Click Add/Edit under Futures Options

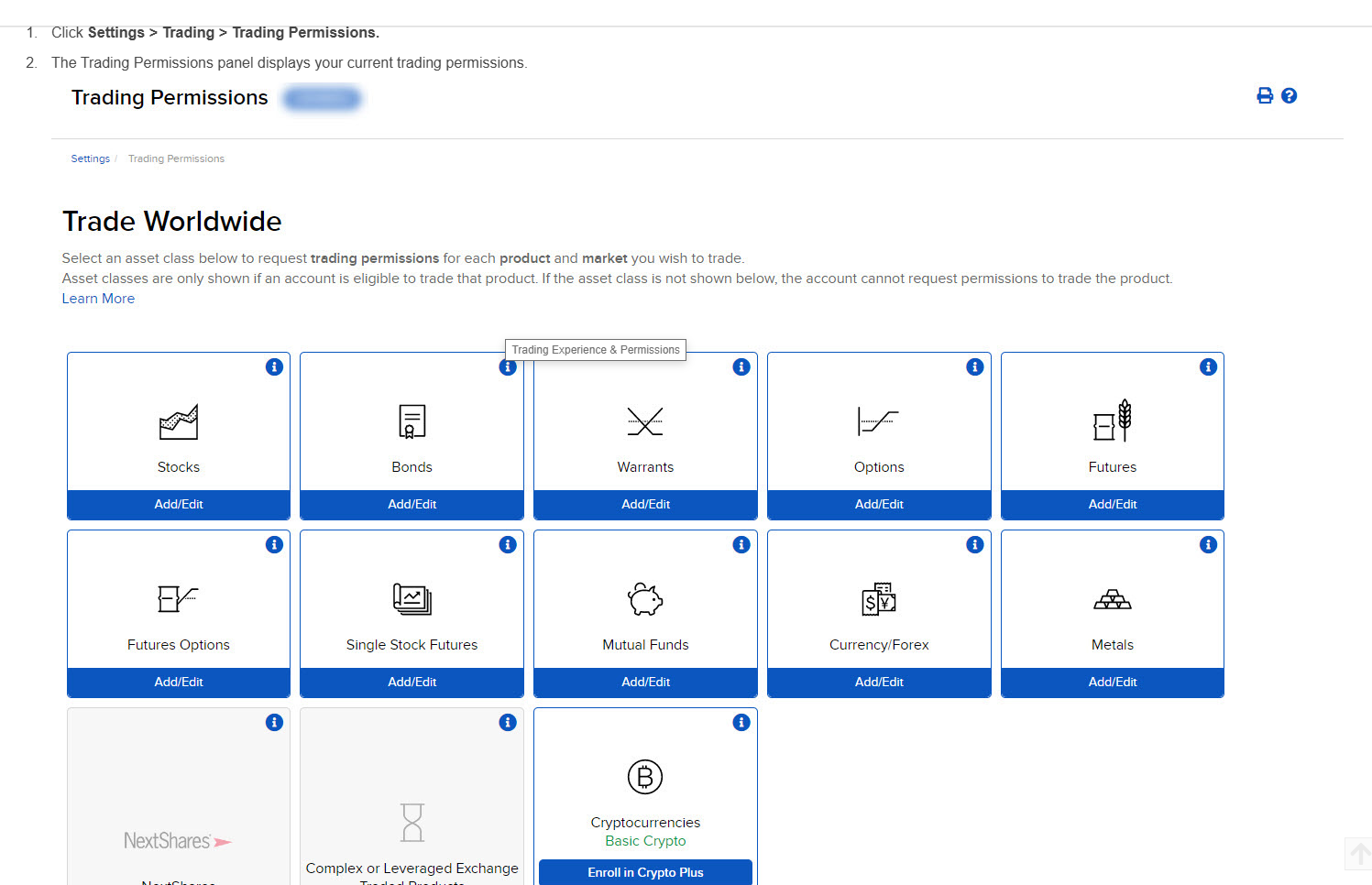click(x=179, y=683)
